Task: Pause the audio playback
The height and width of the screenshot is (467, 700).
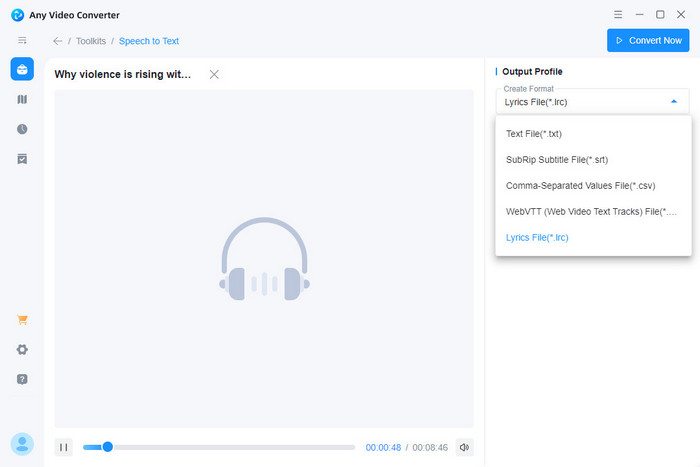Action: point(63,447)
